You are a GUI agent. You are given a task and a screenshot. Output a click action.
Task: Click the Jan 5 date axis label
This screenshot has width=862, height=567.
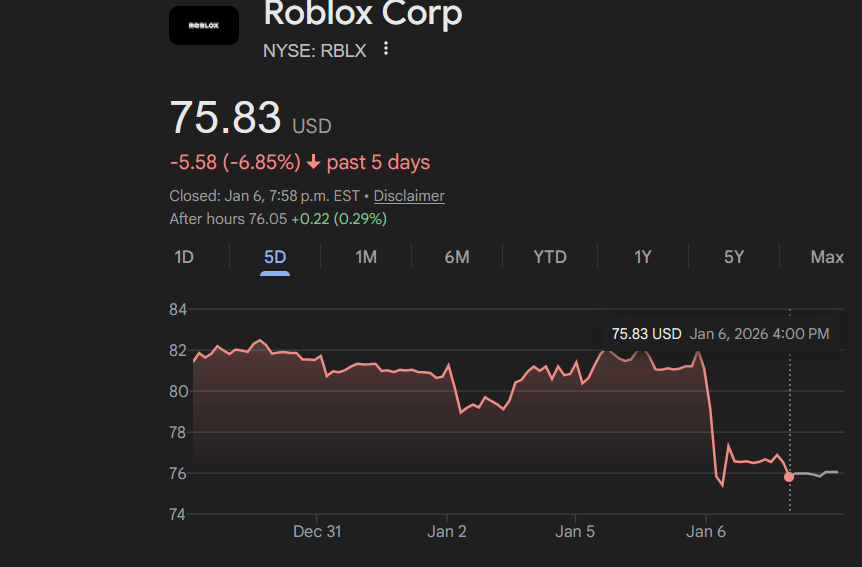point(575,531)
